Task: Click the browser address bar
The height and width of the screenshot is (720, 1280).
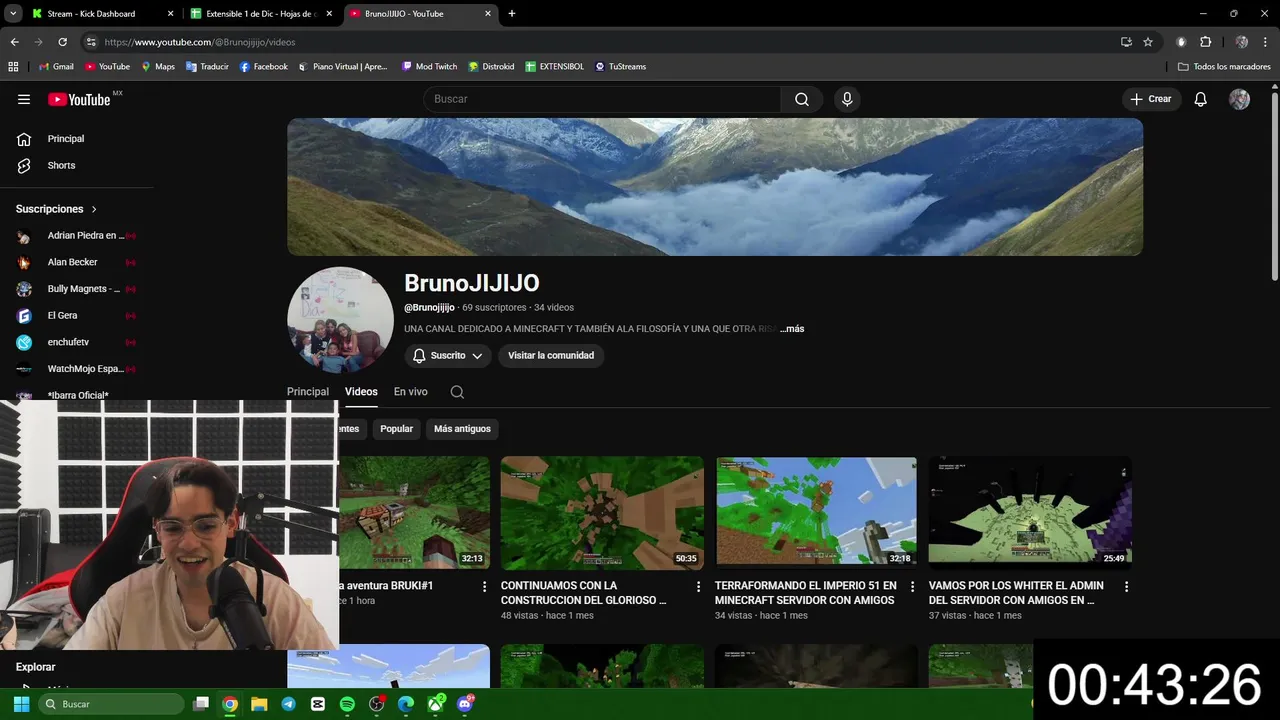Action: click(x=600, y=42)
